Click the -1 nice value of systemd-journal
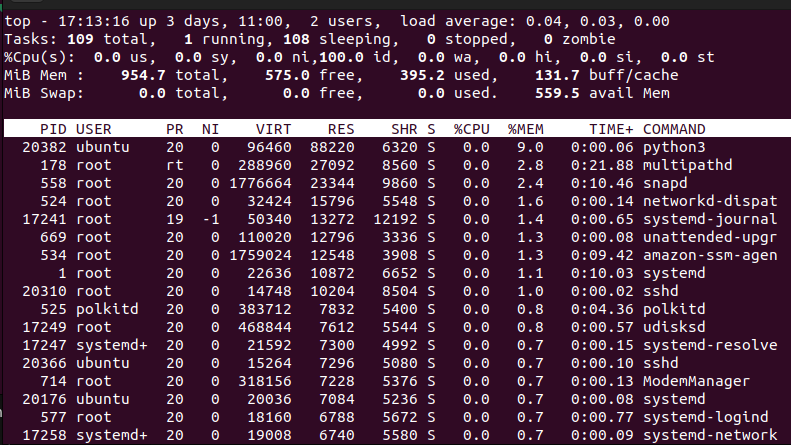Viewport: 791px width, 445px height. click(x=210, y=219)
